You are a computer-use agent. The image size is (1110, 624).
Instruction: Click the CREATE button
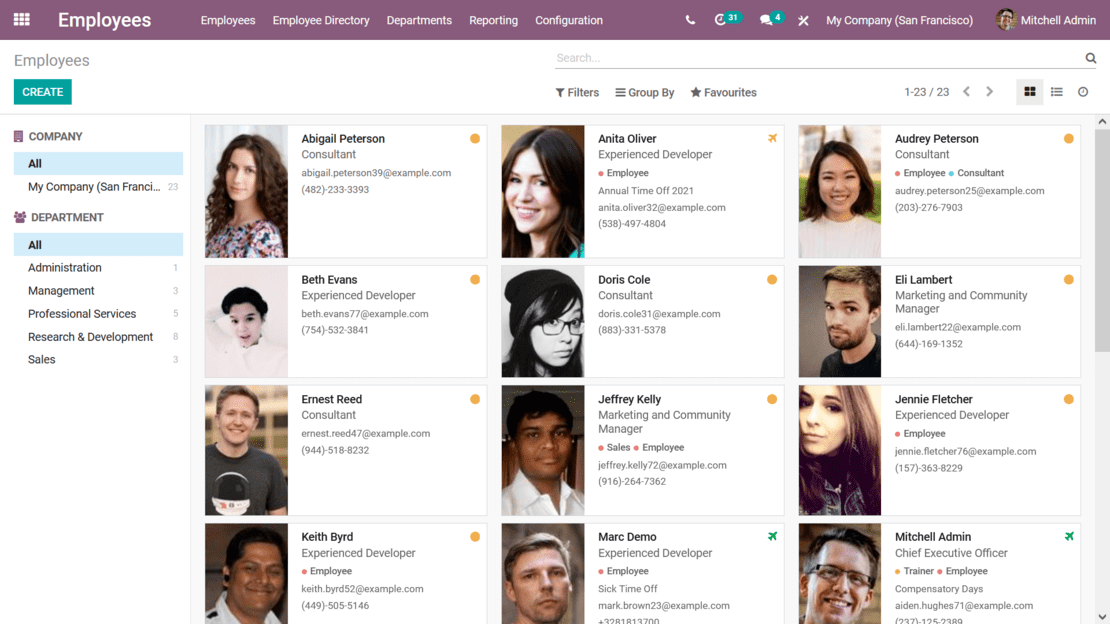click(x=43, y=92)
